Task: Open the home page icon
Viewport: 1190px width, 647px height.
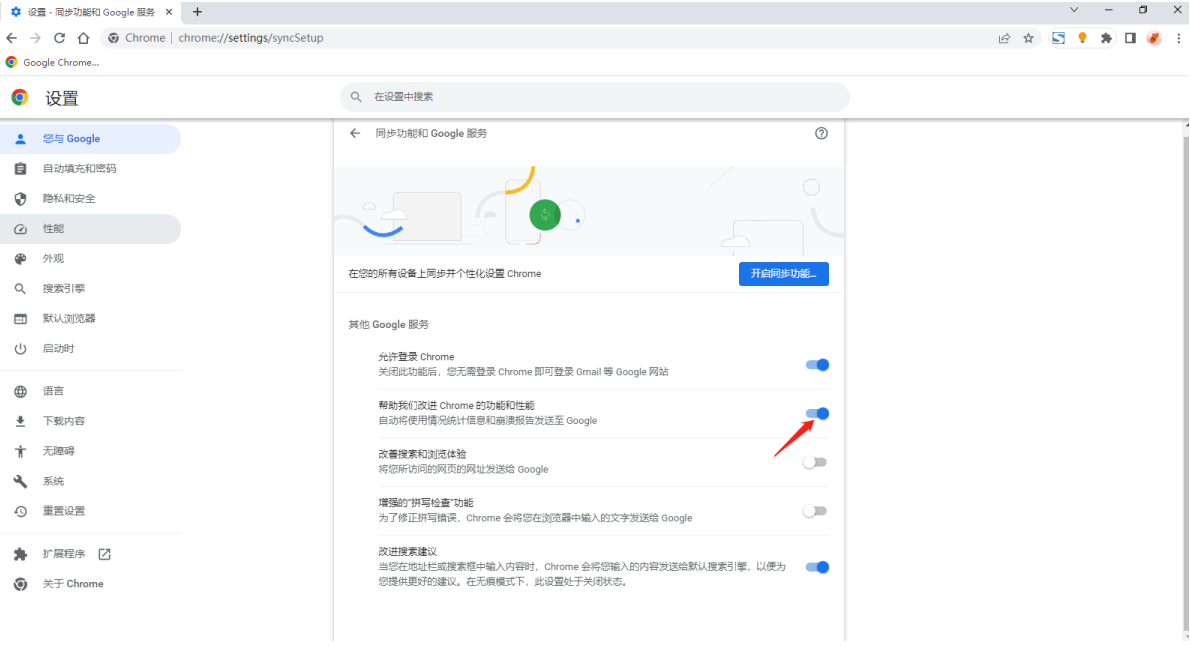Action: click(x=83, y=38)
